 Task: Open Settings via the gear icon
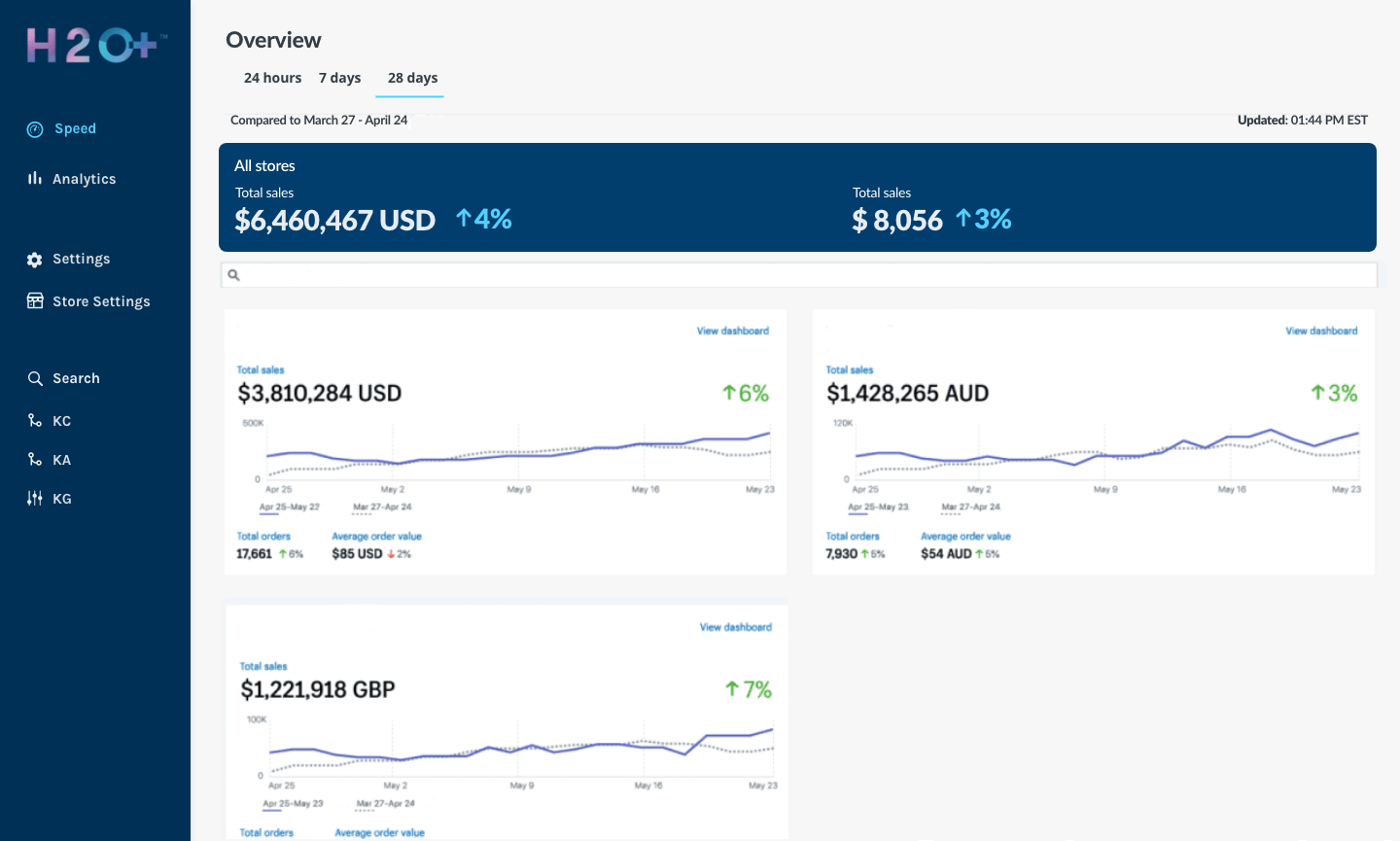point(34,259)
